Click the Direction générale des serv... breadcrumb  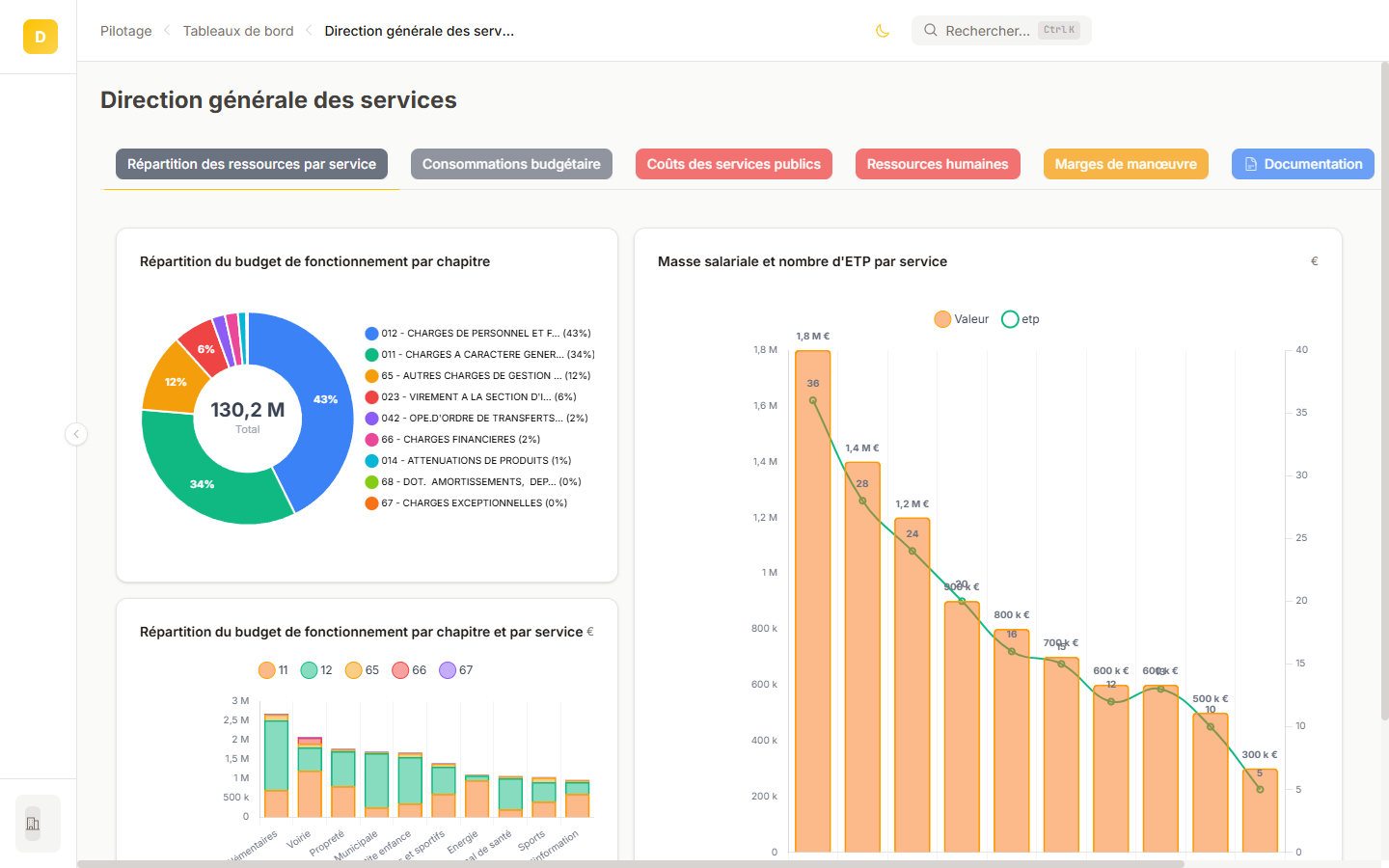point(420,31)
